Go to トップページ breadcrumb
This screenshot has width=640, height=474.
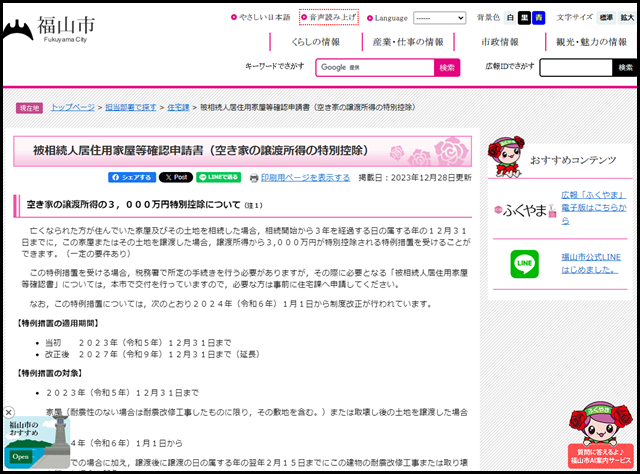pyautogui.click(x=73, y=107)
